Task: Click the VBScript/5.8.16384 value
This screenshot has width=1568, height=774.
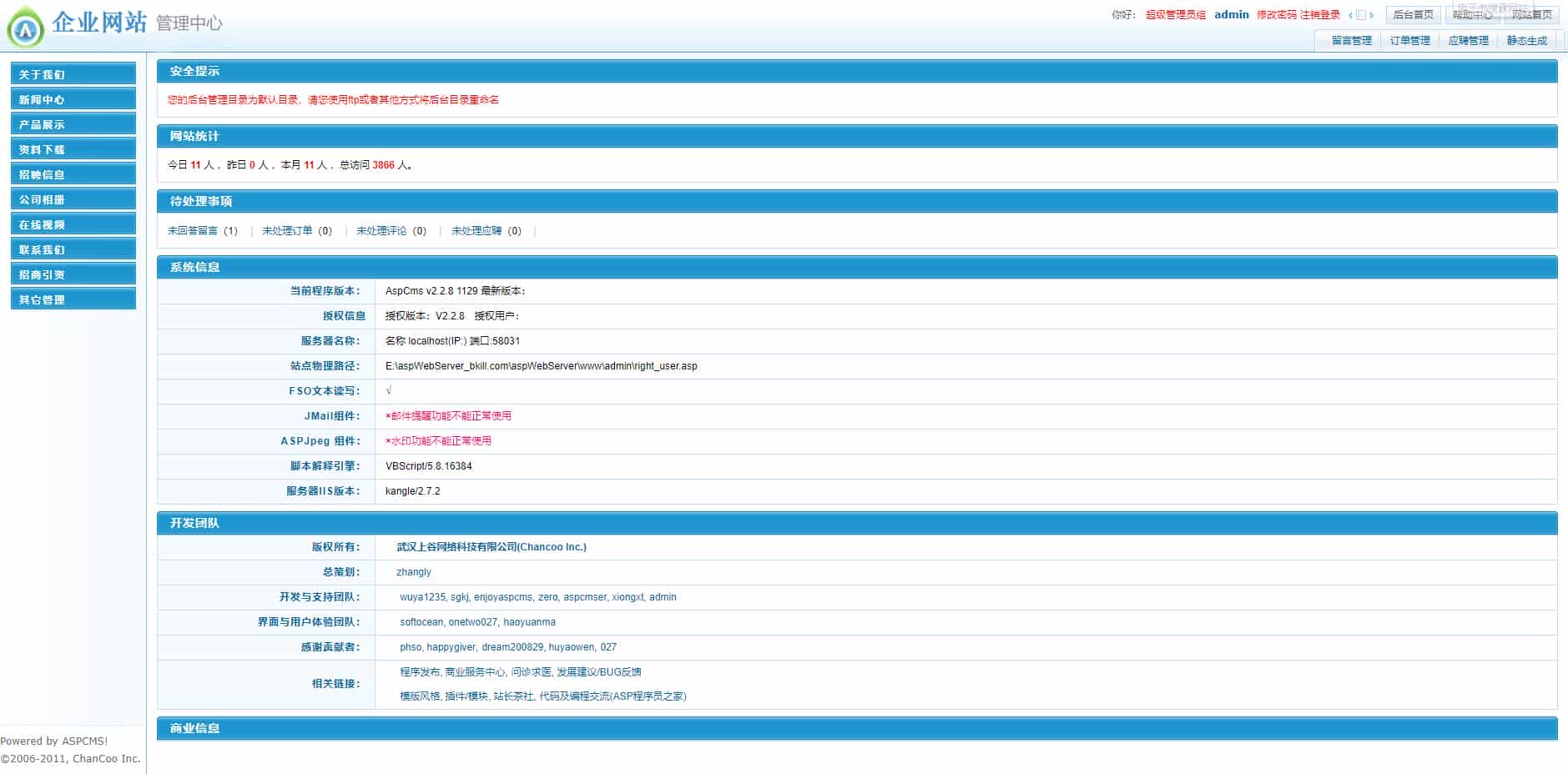Action: coord(429,466)
